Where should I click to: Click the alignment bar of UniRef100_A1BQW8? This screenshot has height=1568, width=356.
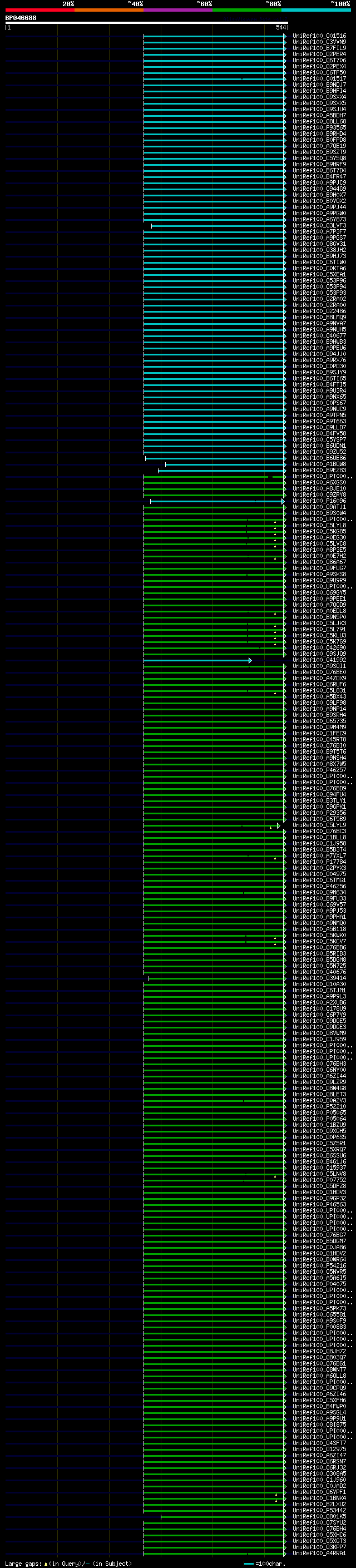pyautogui.click(x=225, y=464)
